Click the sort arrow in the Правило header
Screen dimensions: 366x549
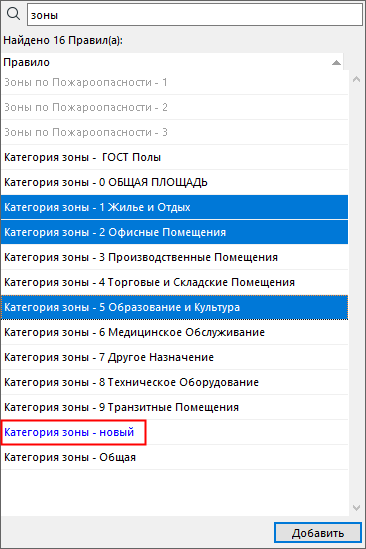[336, 63]
